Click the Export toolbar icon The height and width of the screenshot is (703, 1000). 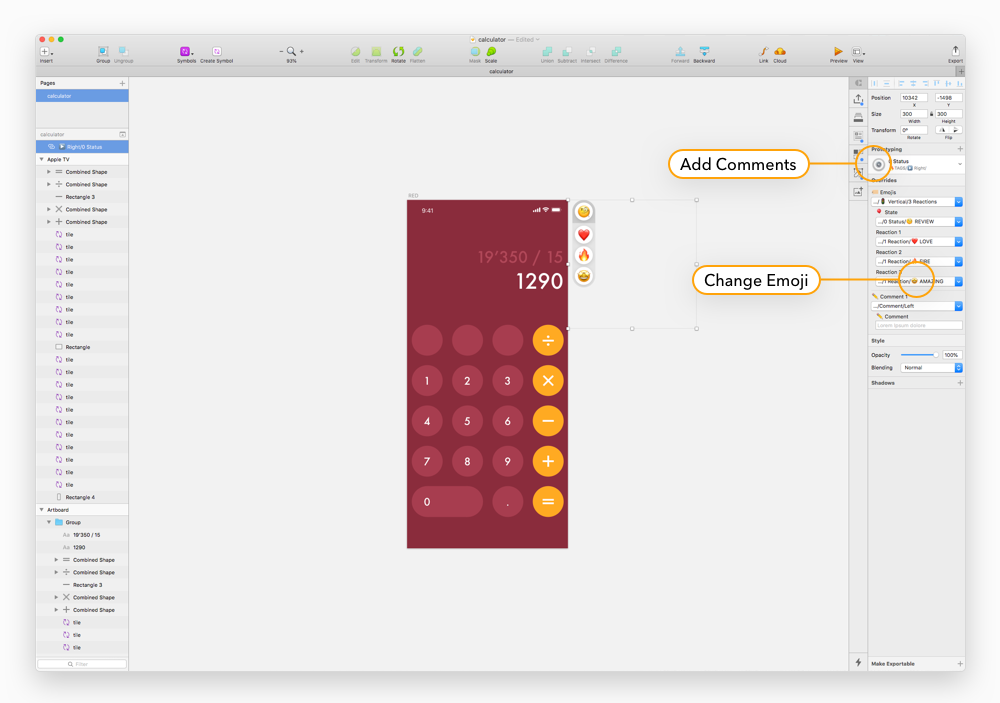955,50
